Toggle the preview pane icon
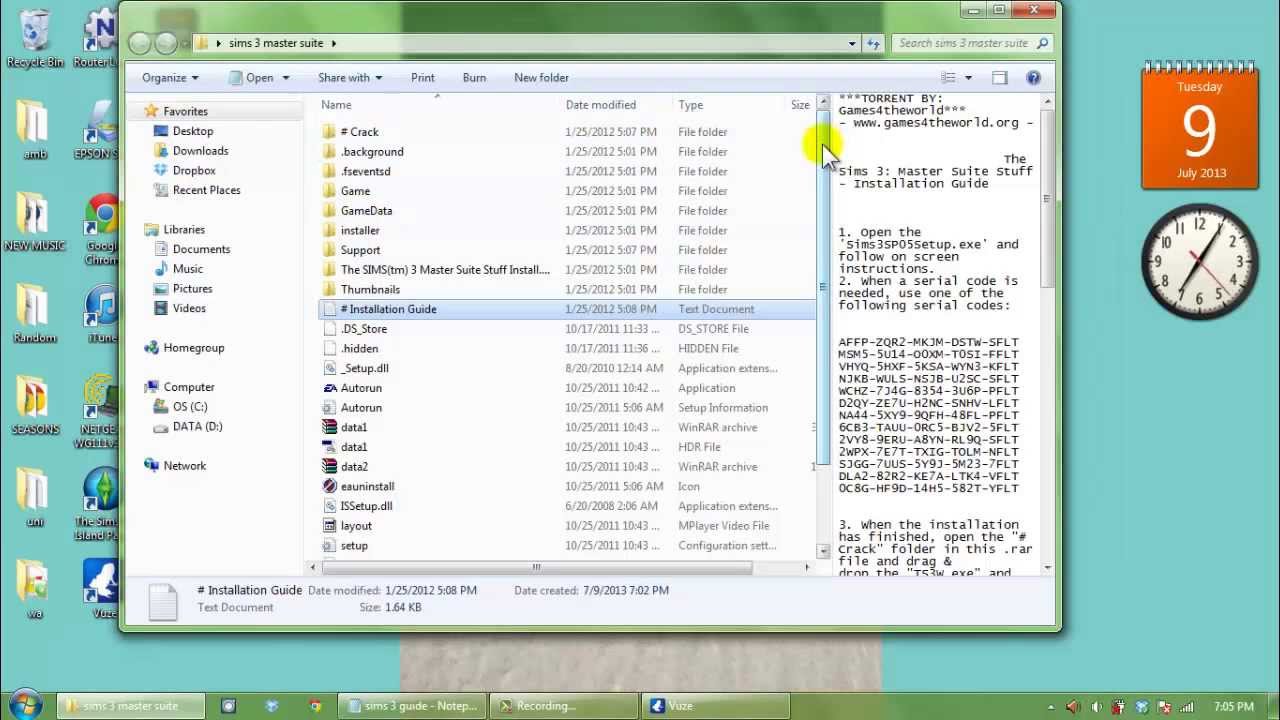The height and width of the screenshot is (720, 1280). pos(999,77)
